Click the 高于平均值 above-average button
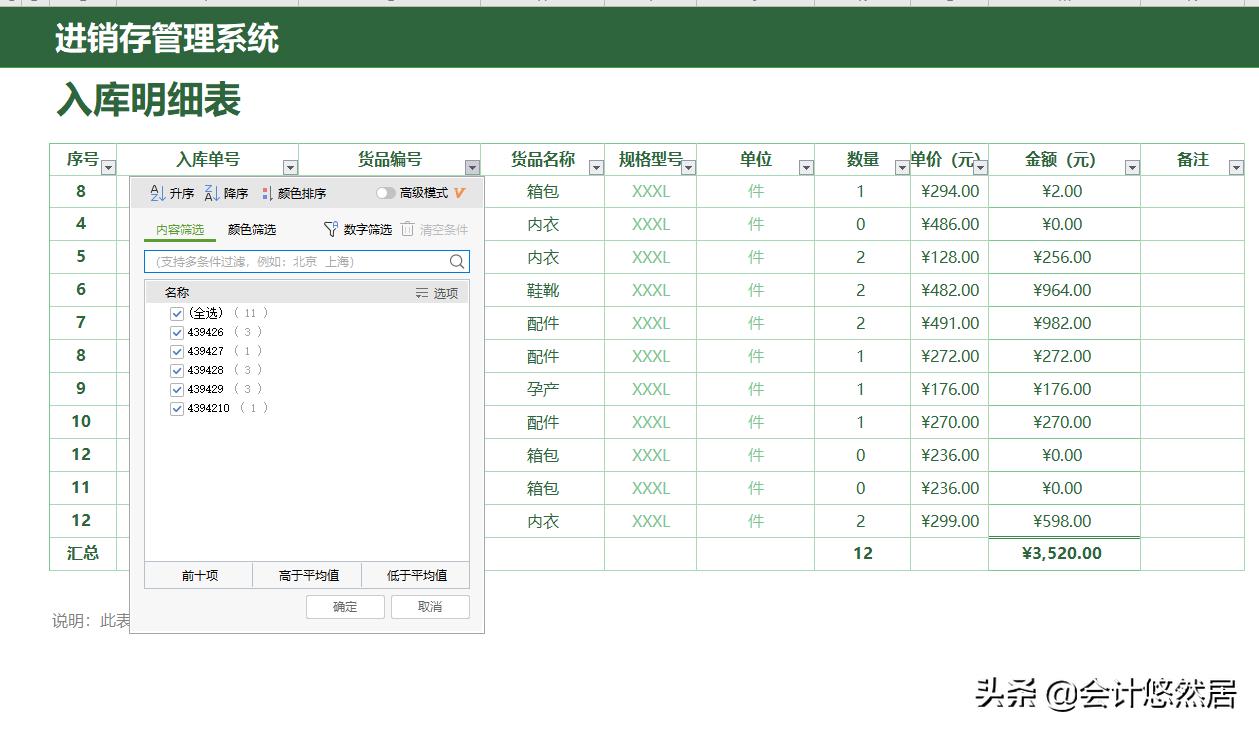 [x=310, y=574]
